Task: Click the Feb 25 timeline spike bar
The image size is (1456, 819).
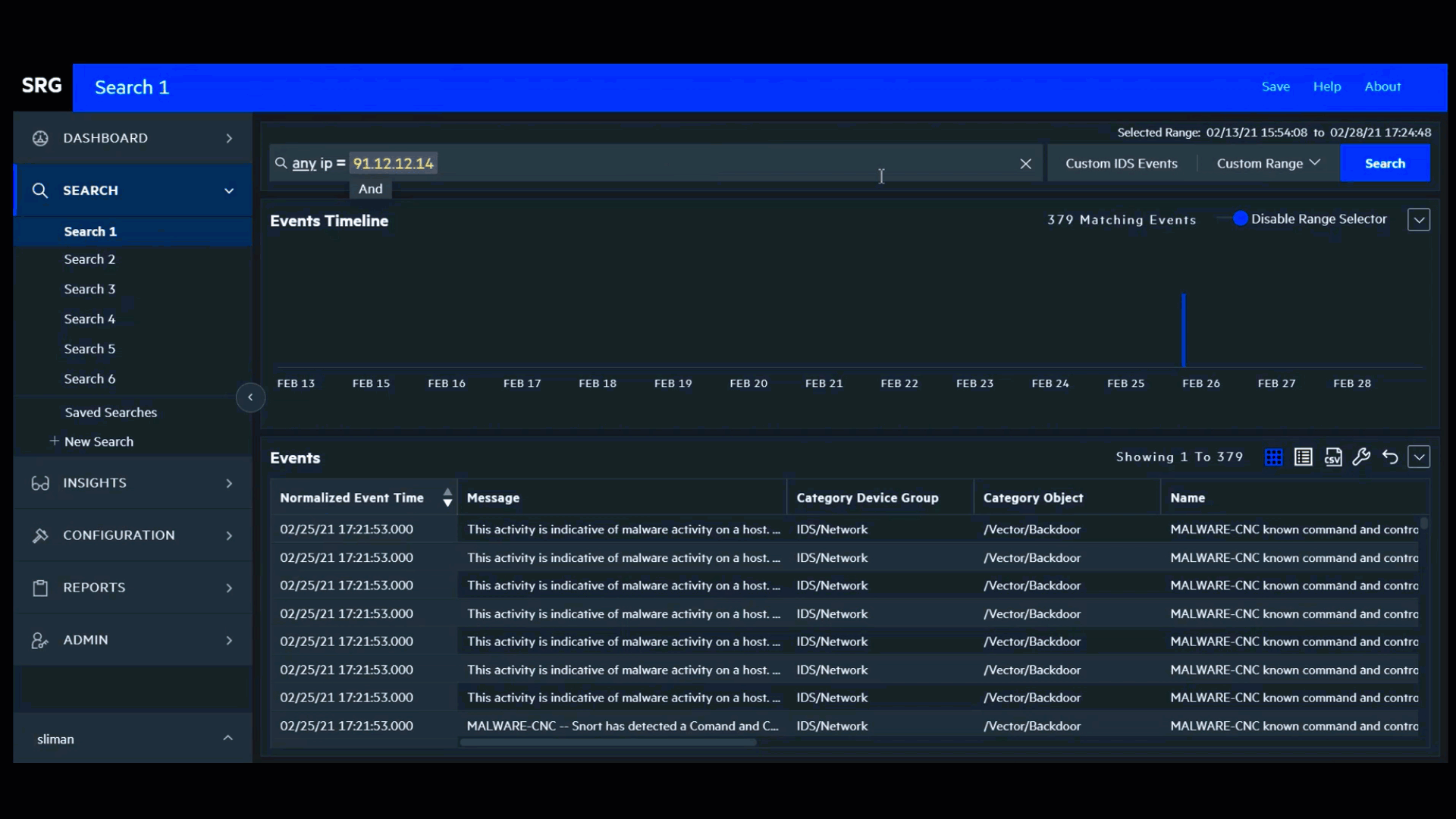Action: pyautogui.click(x=1183, y=331)
